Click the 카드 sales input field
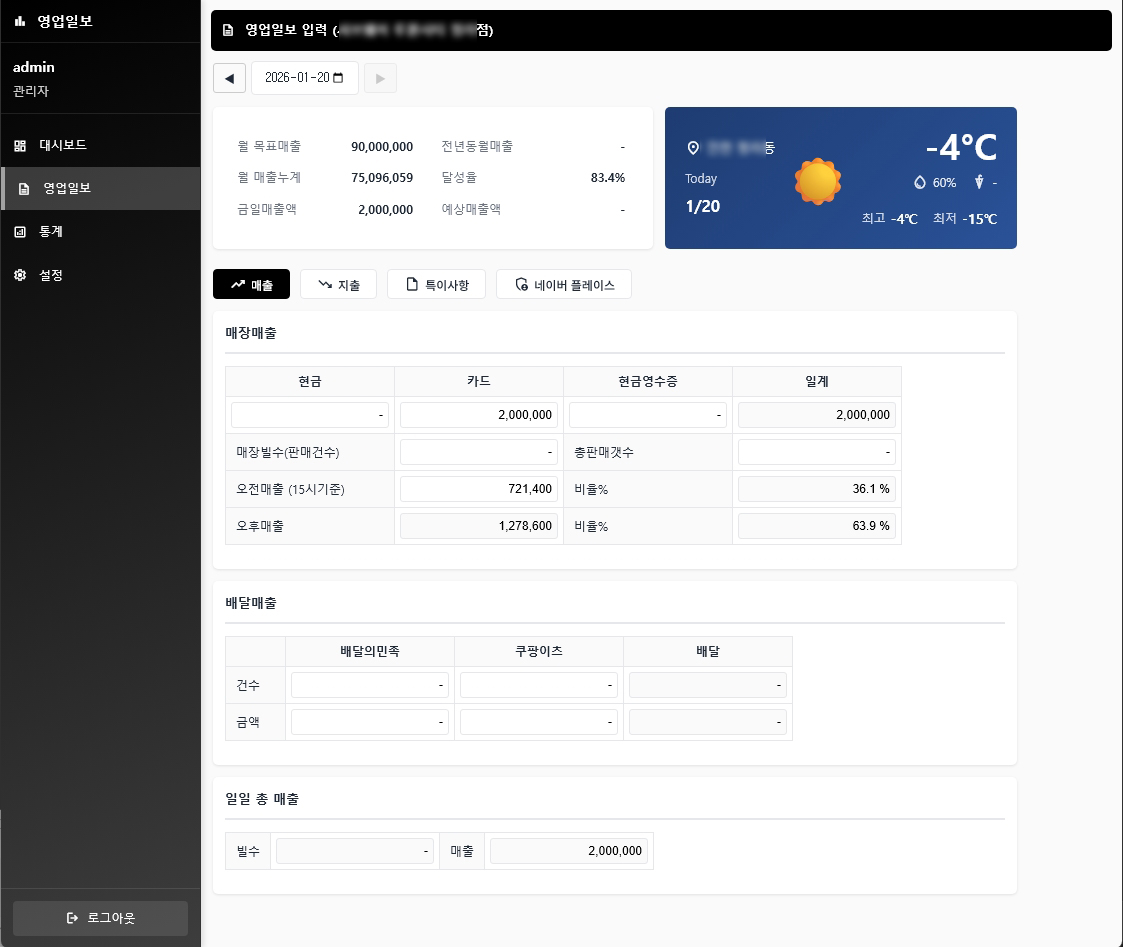Viewport: 1123px width, 947px height. coord(479,415)
